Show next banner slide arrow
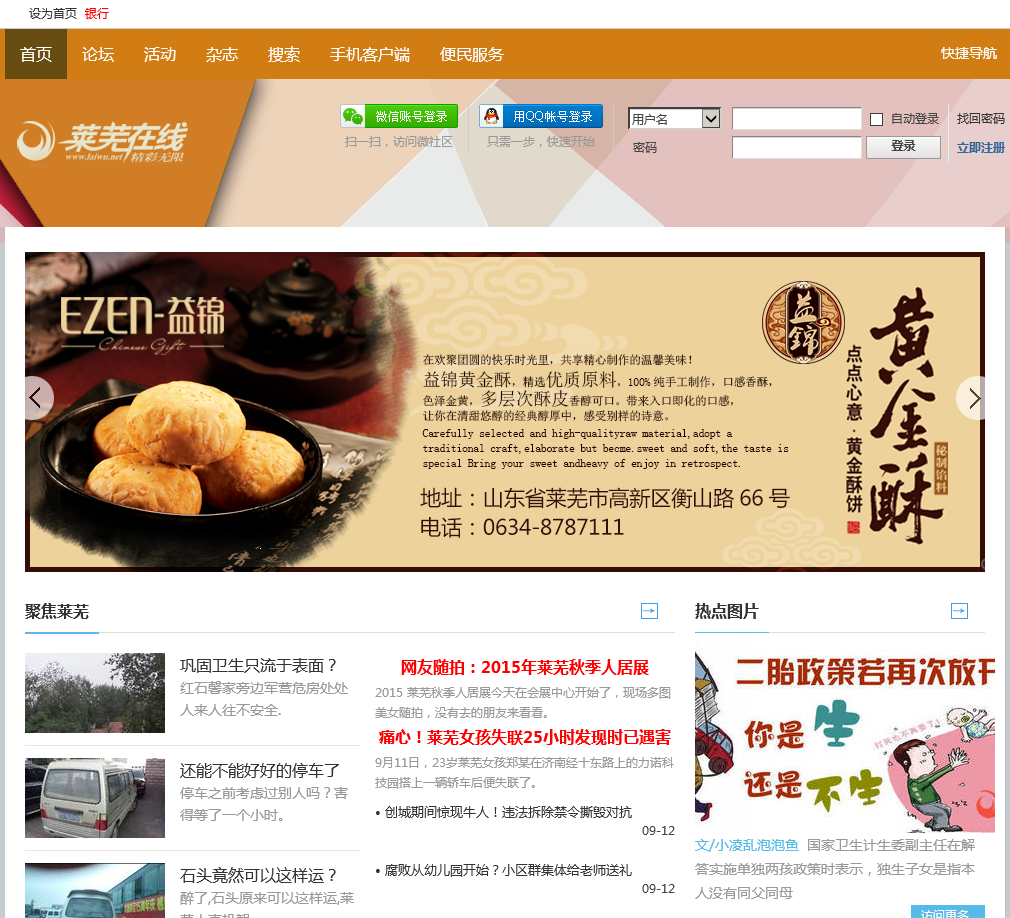Image resolution: width=1010 pixels, height=918 pixels. point(971,397)
